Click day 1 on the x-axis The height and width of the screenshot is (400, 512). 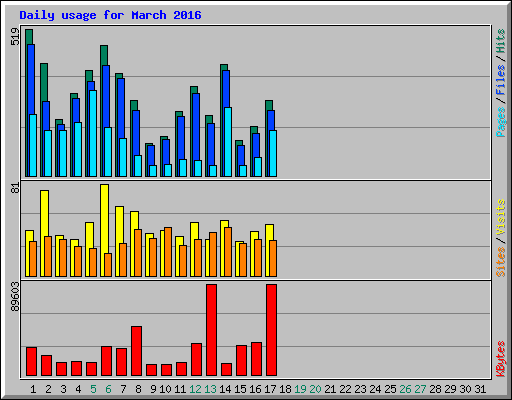[33, 389]
